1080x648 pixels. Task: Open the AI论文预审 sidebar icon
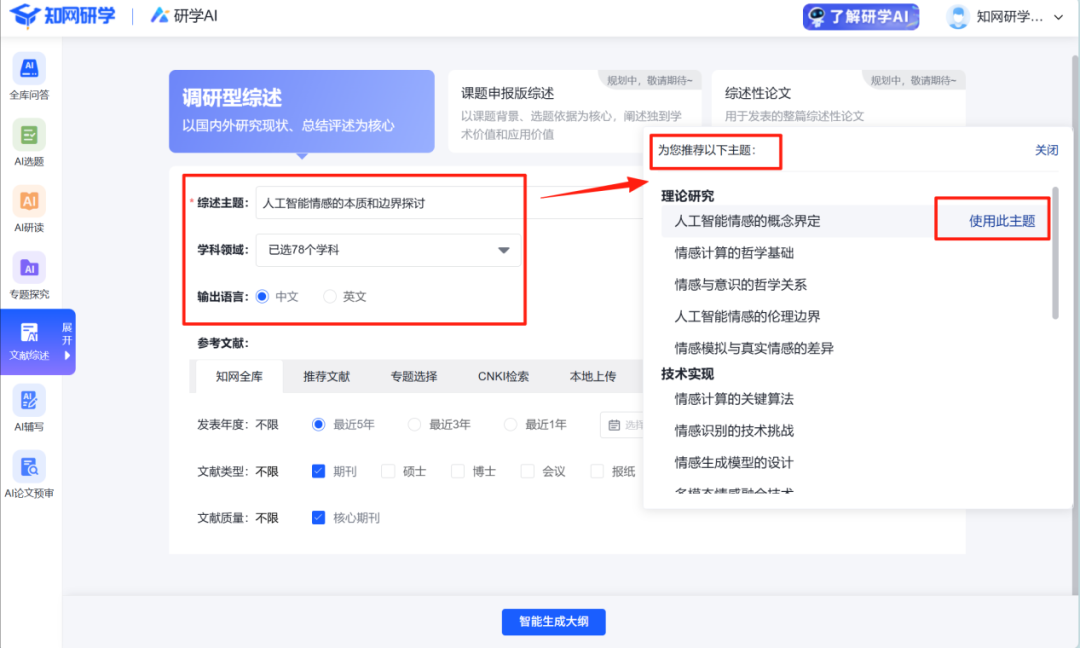tap(29, 467)
